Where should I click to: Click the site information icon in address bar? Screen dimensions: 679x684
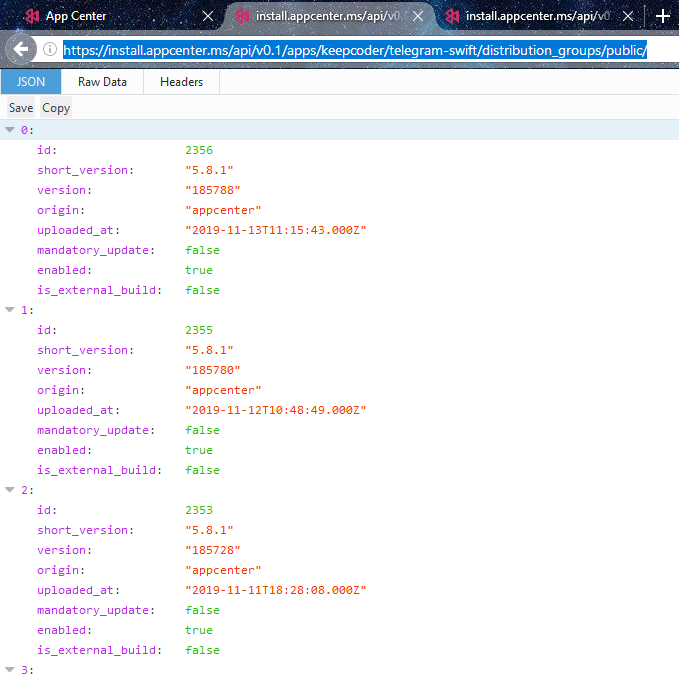click(49, 50)
